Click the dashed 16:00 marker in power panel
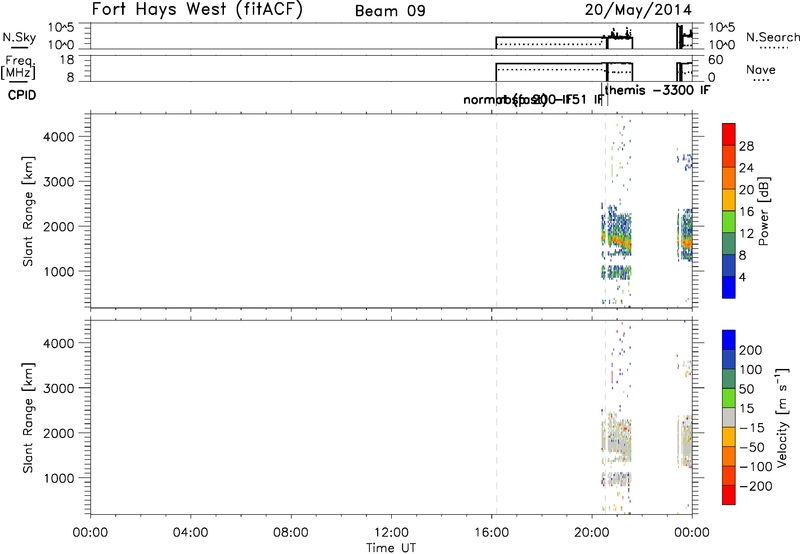 496,210
